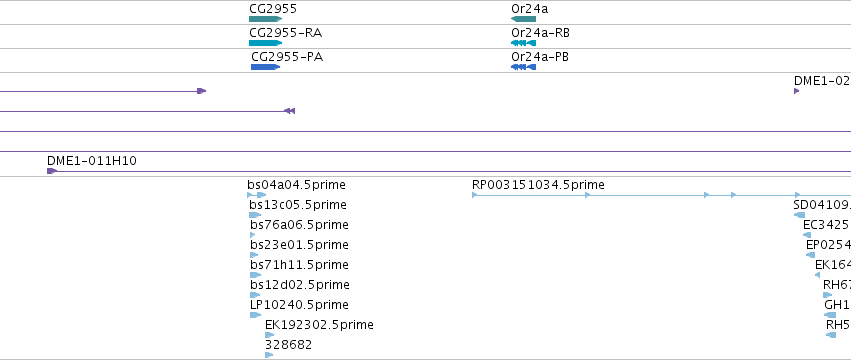Click the RP003151034.5prime feature label
This screenshot has width=851, height=360.
point(538,185)
